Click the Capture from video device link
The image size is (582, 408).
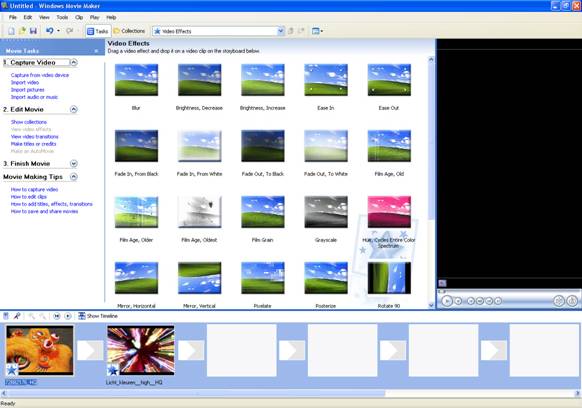click(x=40, y=75)
